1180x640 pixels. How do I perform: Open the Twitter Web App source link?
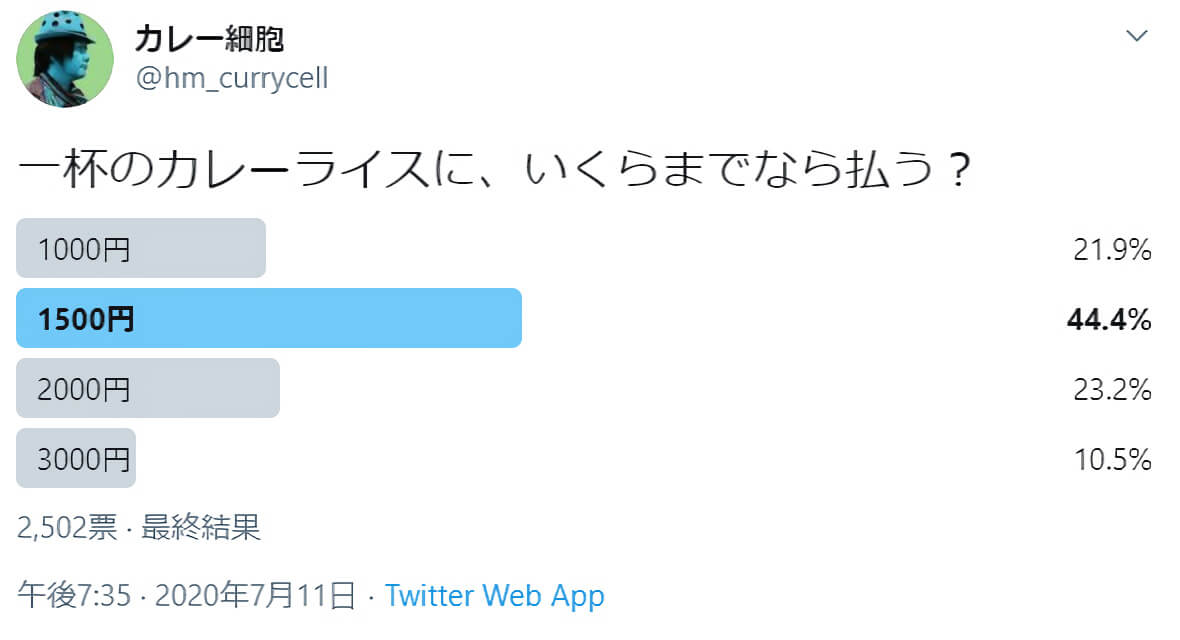pyautogui.click(x=494, y=596)
